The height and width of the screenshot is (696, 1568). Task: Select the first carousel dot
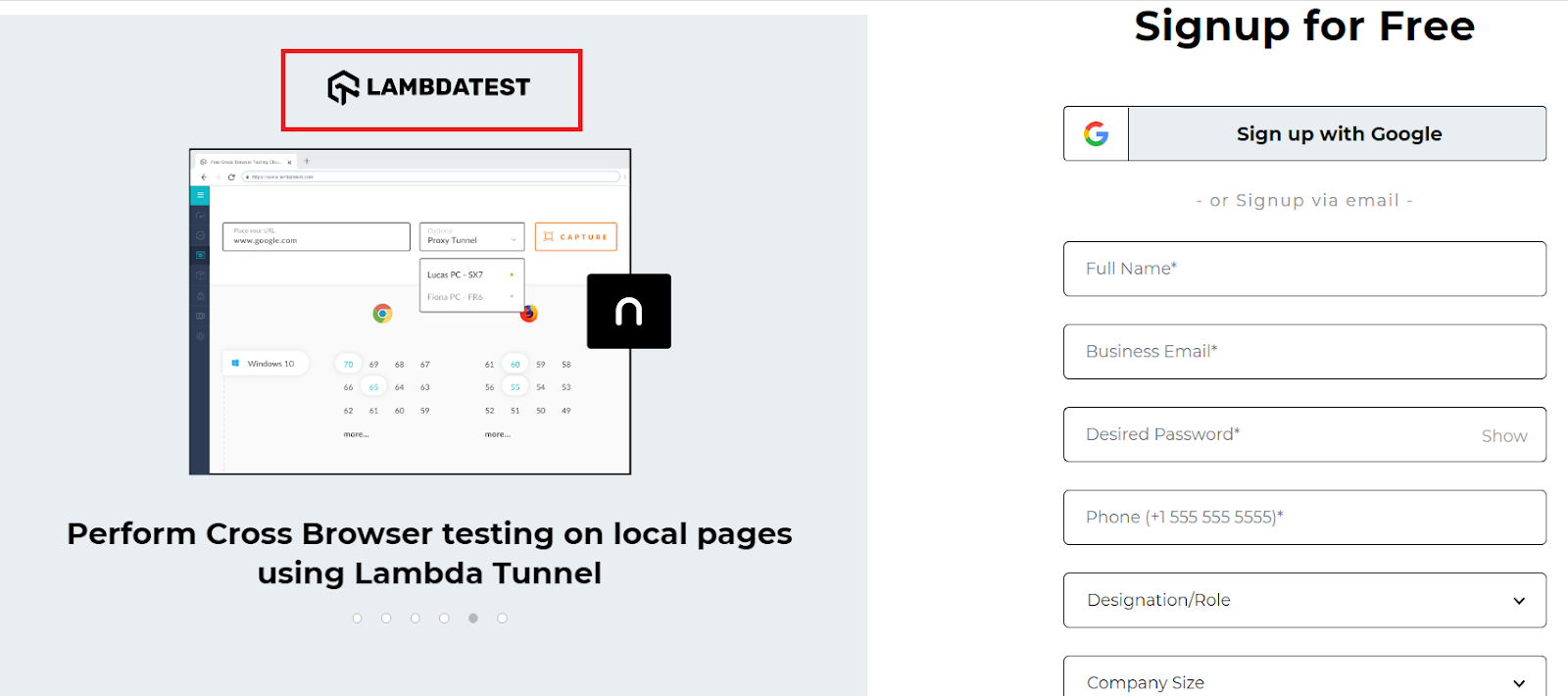tap(358, 619)
